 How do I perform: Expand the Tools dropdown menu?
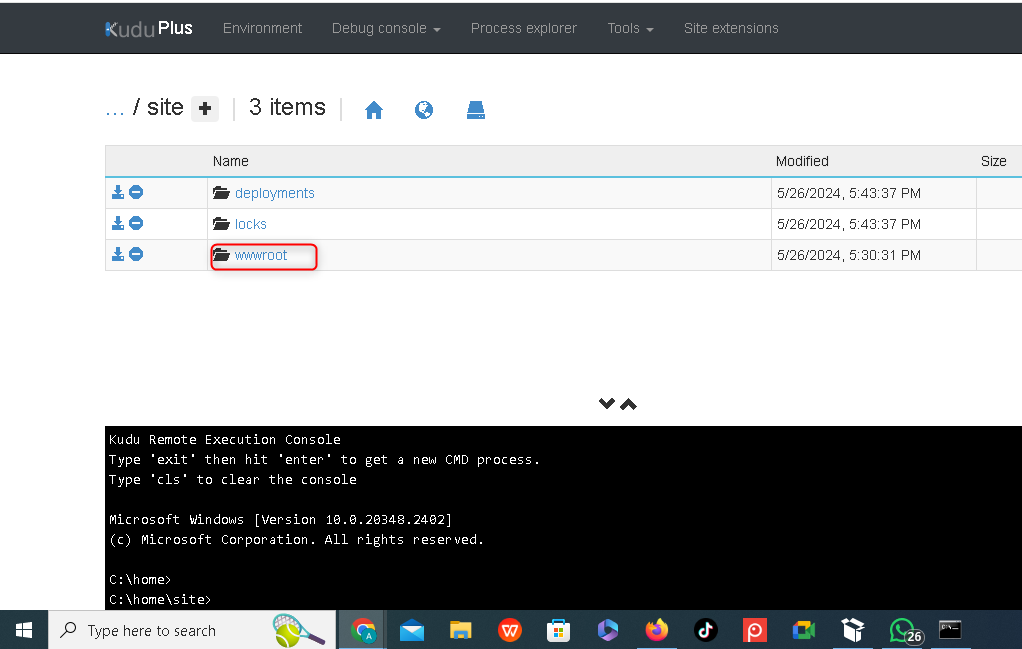(630, 29)
